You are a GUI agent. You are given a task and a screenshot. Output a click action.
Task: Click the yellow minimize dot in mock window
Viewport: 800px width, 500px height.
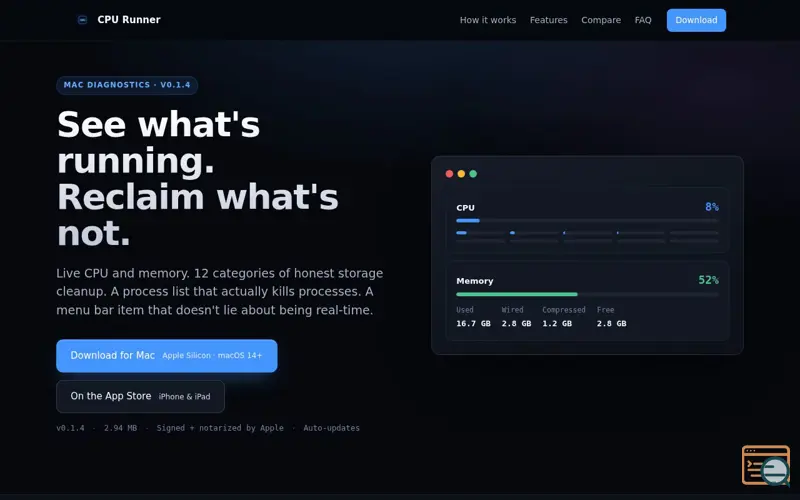(x=461, y=174)
